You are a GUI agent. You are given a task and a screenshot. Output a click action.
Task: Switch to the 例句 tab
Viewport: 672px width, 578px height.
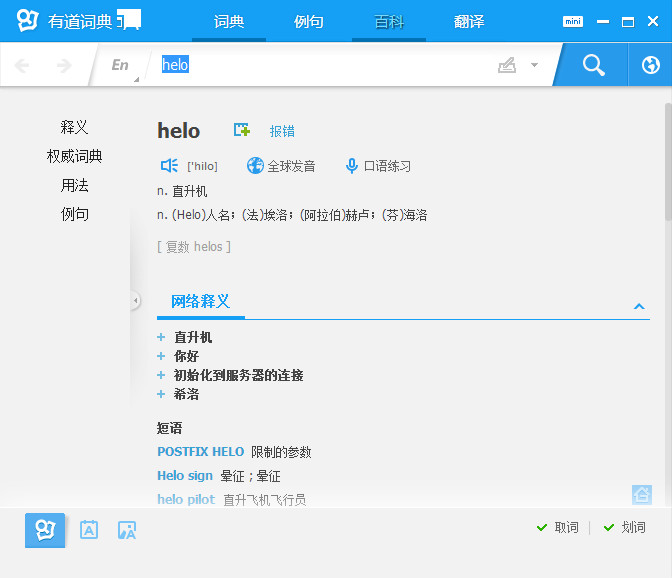pyautogui.click(x=309, y=21)
